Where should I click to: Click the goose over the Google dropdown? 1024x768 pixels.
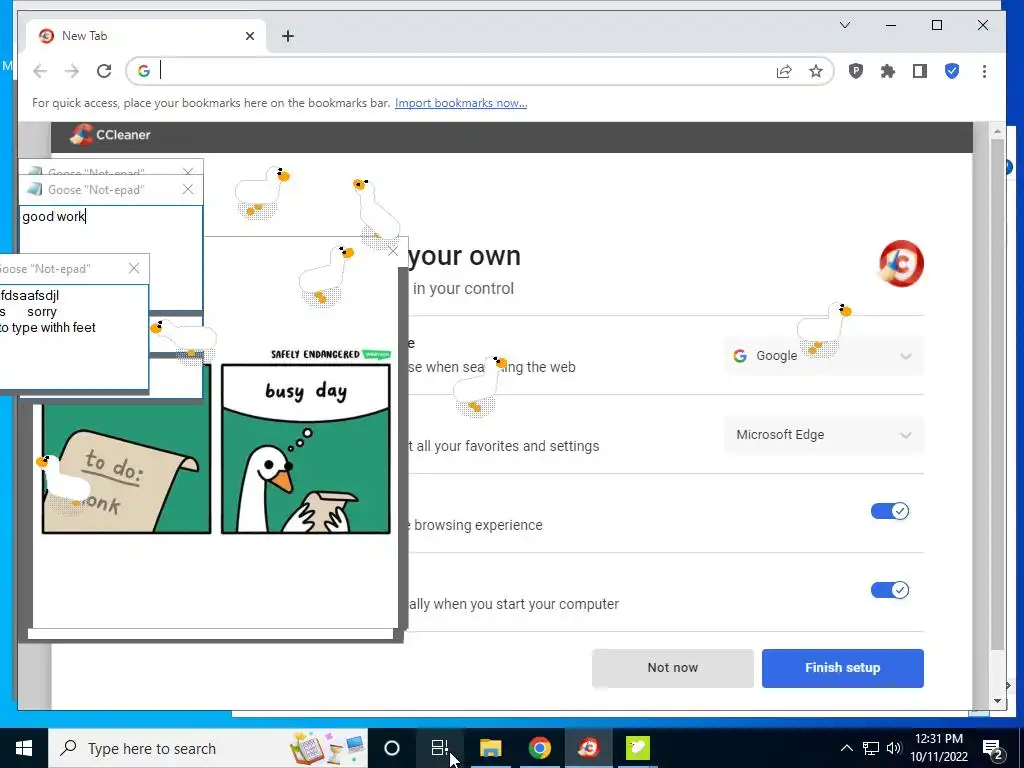pos(823,328)
